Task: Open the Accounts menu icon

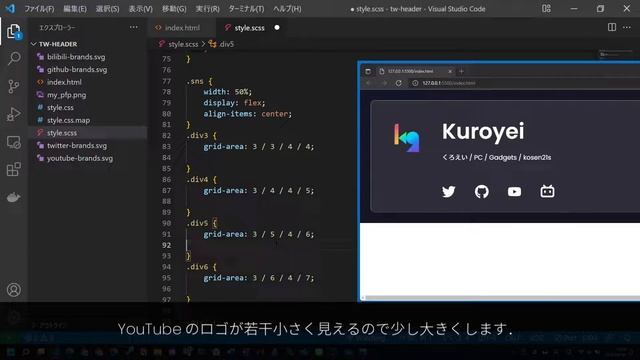Action: click(13, 290)
